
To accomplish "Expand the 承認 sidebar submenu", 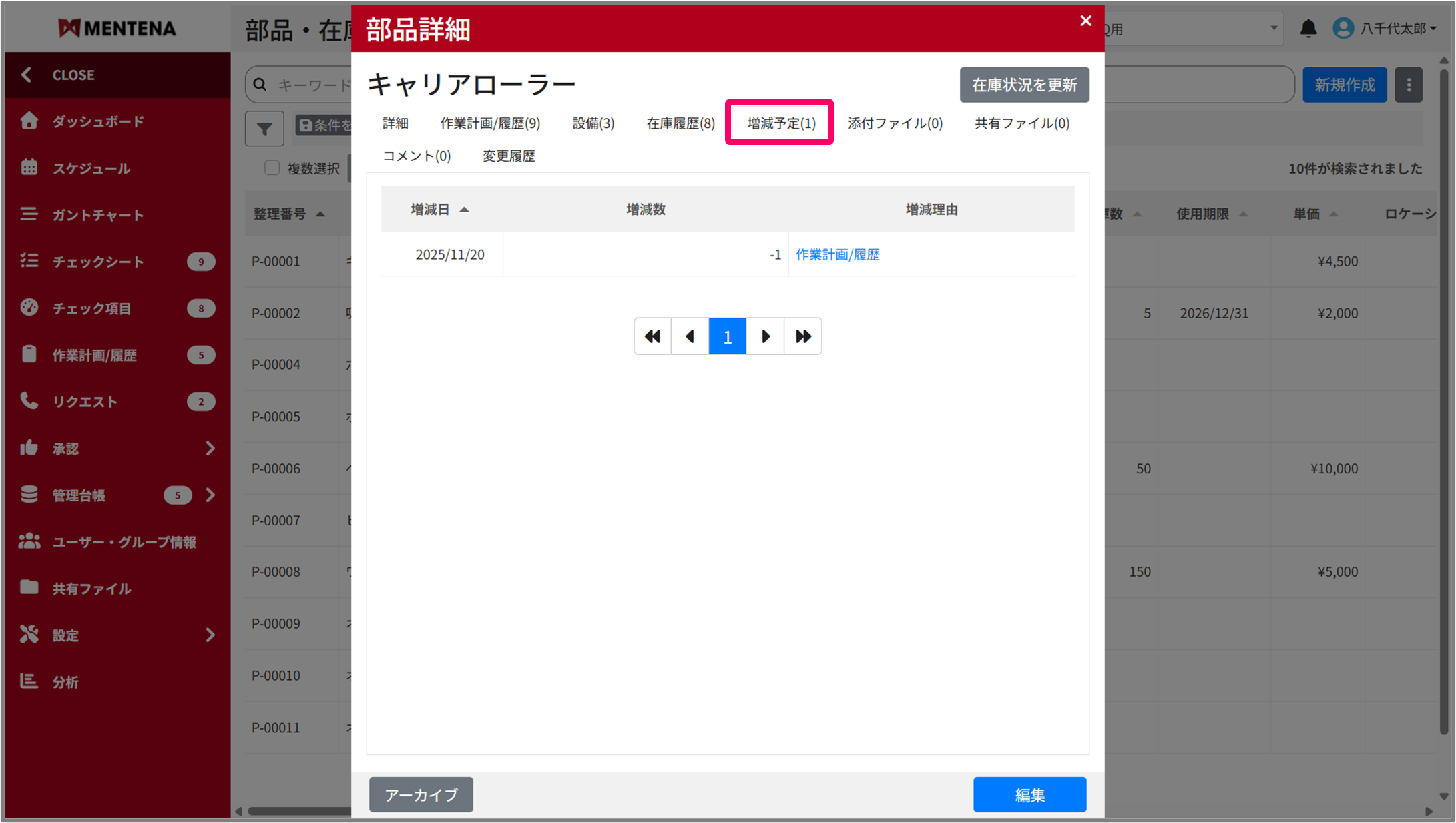I will (x=210, y=448).
